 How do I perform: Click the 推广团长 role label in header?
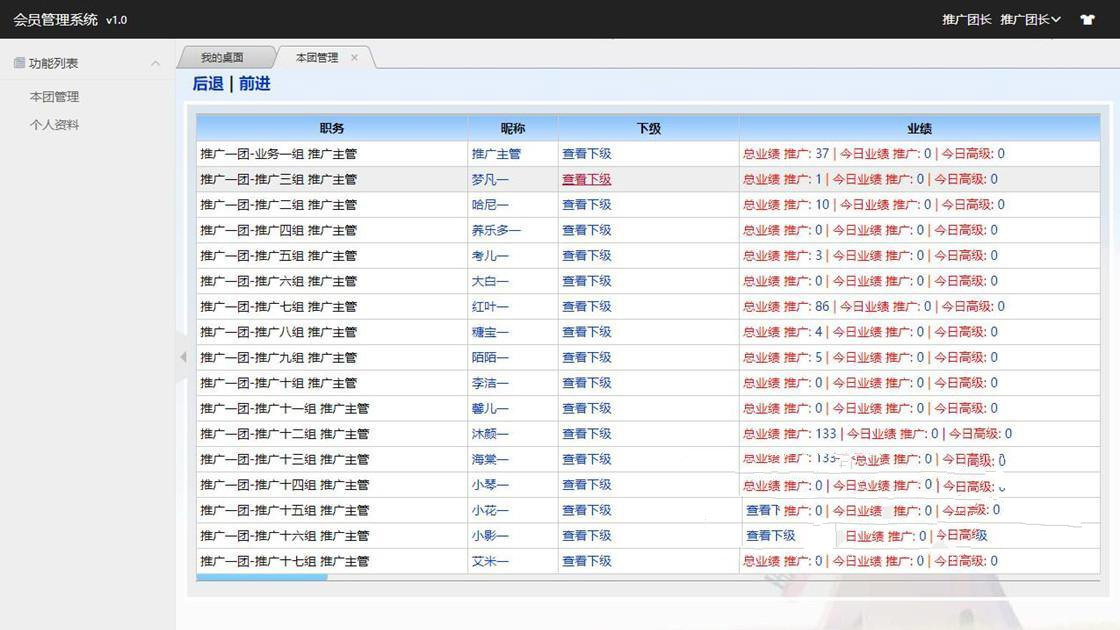966,19
